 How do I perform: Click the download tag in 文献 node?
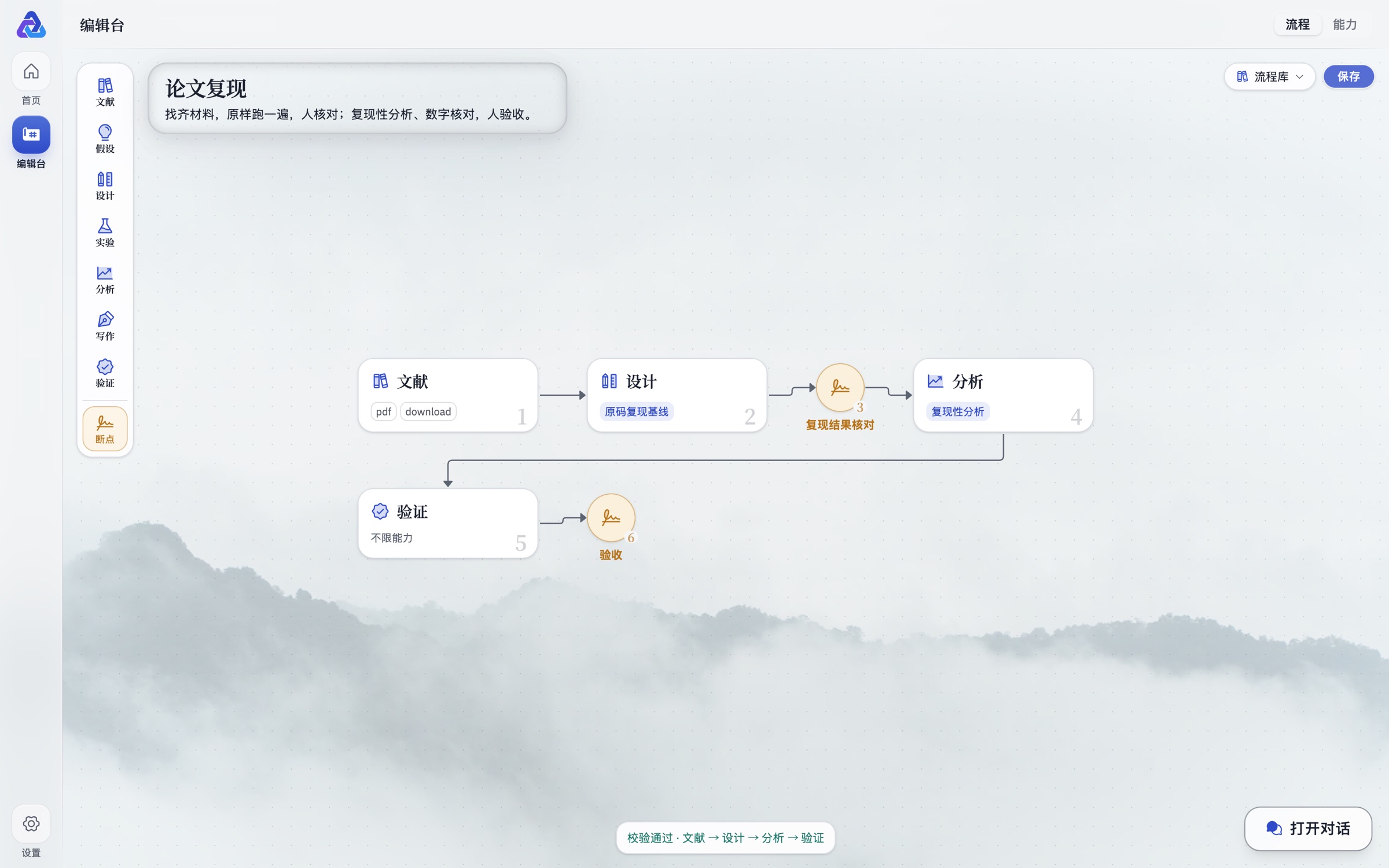coord(428,411)
